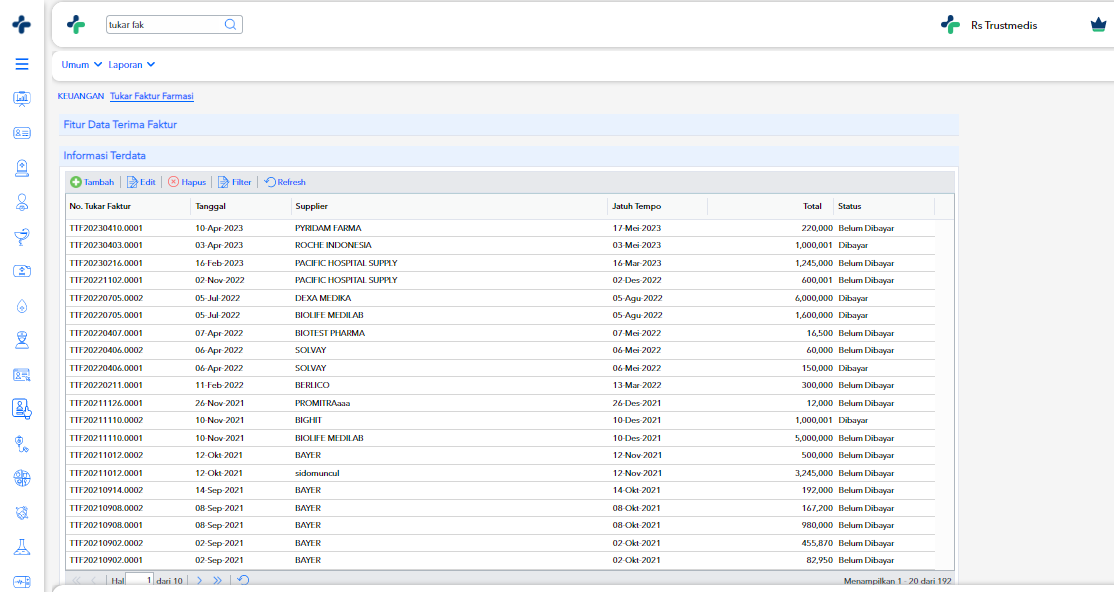This screenshot has height=592, width=1114.
Task: Click the ROCHE INDONESIA supplier cell
Action: (450, 245)
